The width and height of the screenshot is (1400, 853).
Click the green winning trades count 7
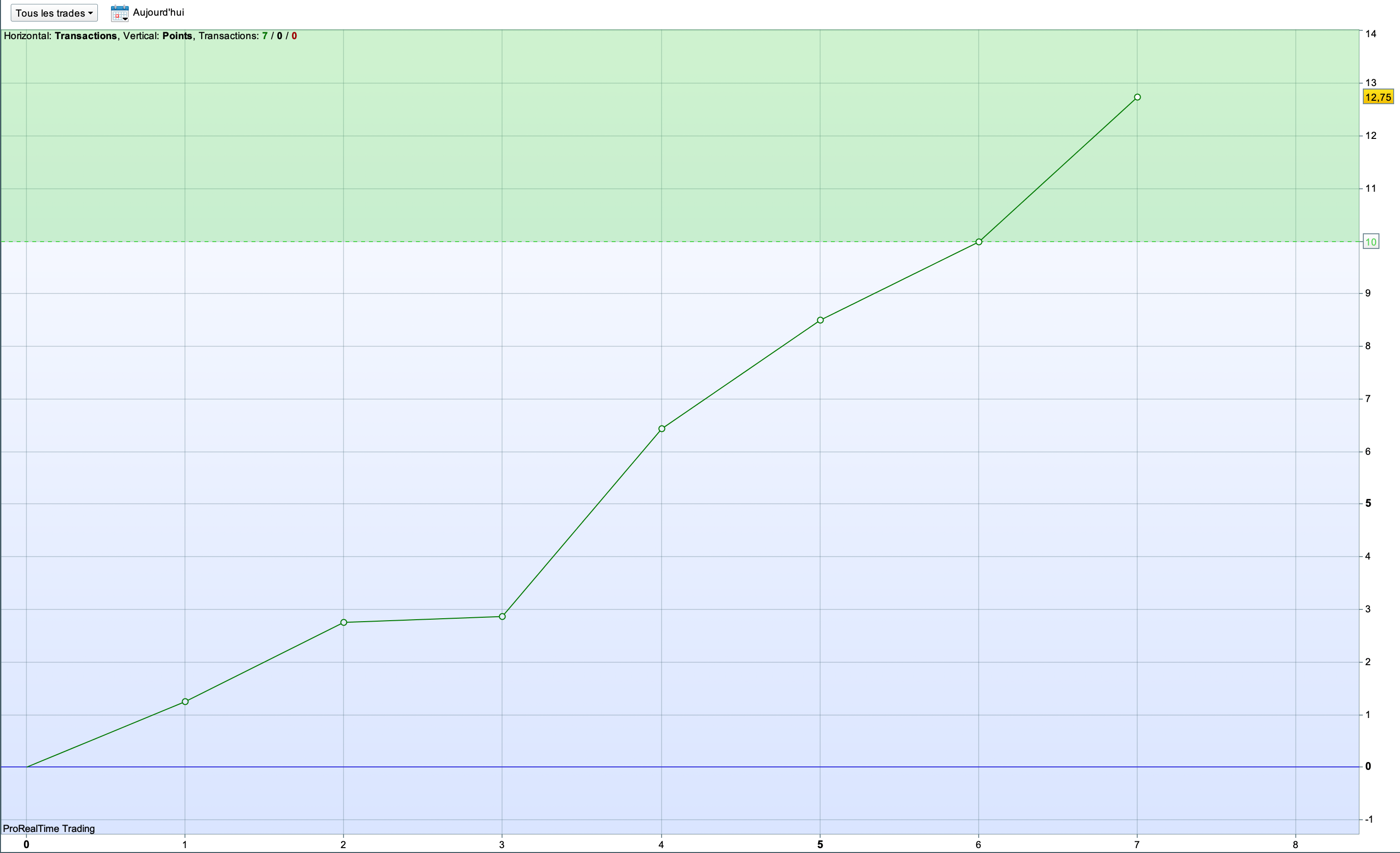tap(265, 36)
